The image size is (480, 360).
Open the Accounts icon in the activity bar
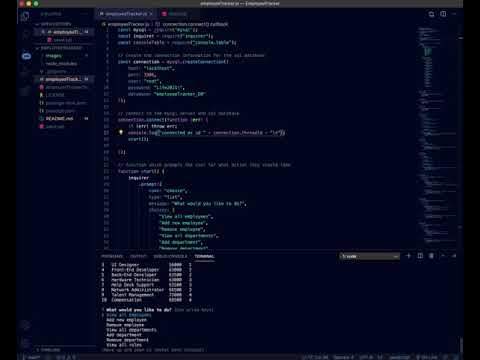25,325
